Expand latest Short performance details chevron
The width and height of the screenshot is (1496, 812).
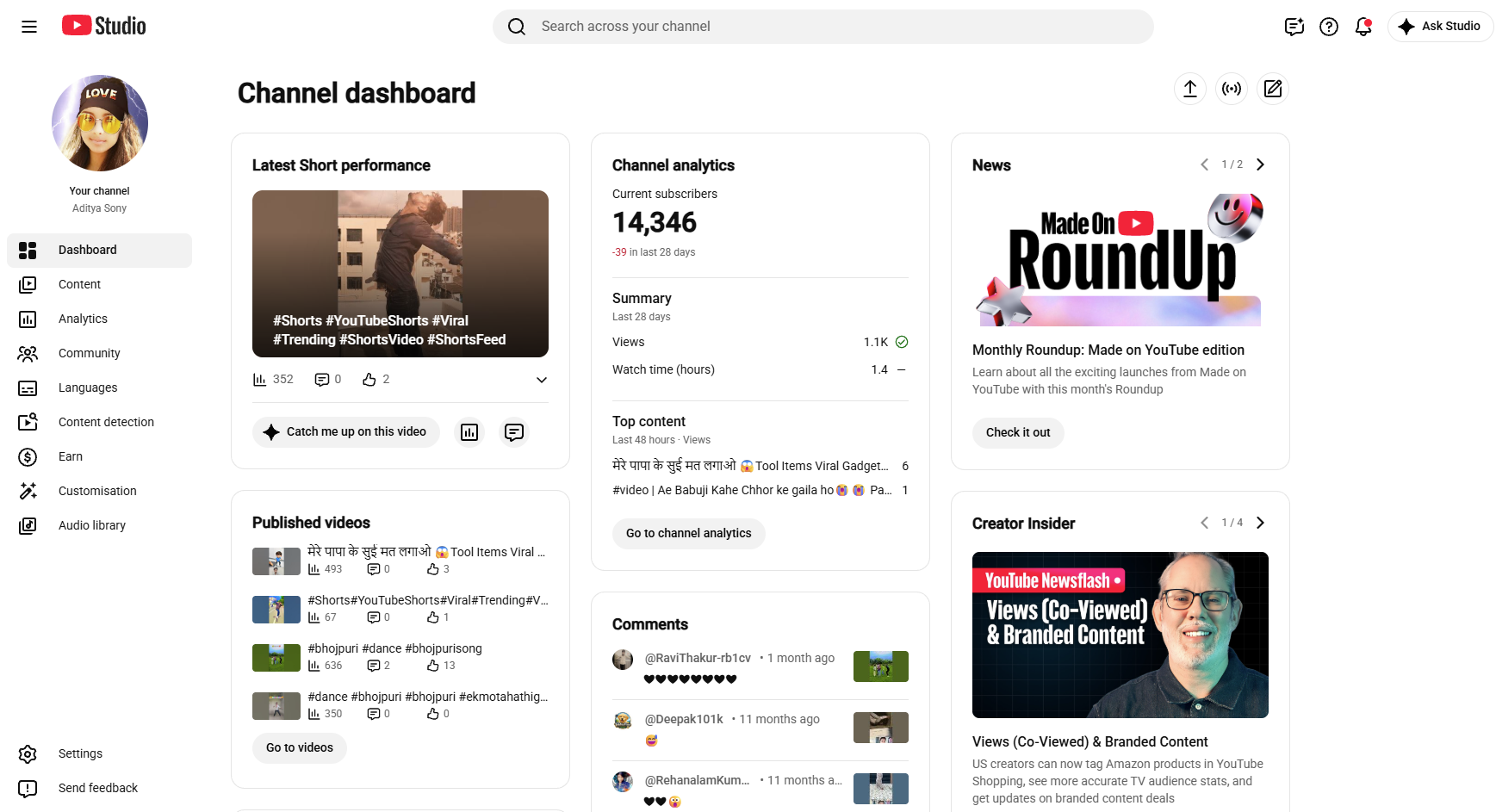coord(542,380)
